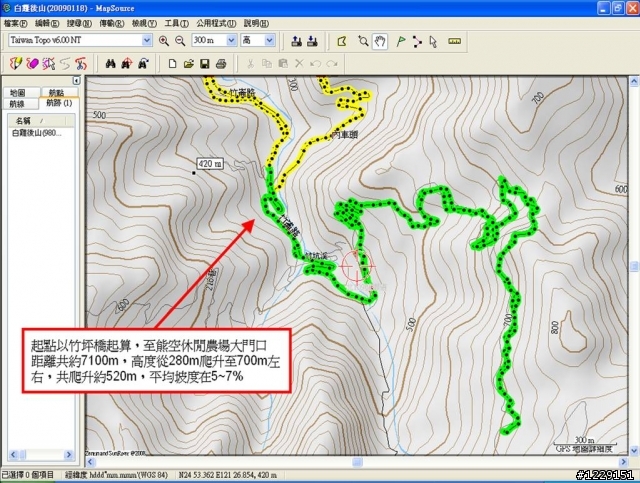Screen dimensions: 640x483
Task: Click the send to device icon
Action: click(297, 40)
